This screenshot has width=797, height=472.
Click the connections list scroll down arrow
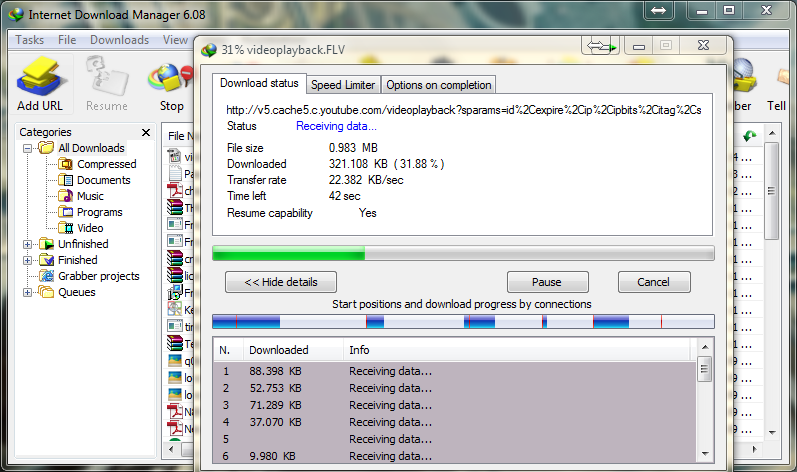pos(704,454)
